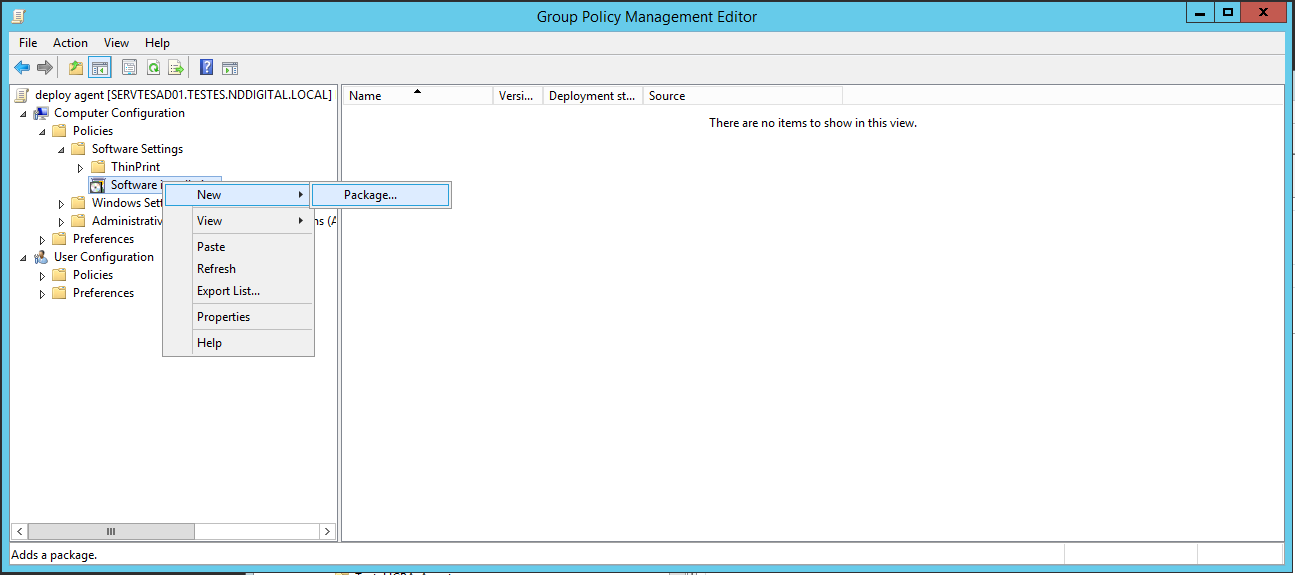Click the Back arrow toolbar icon
Viewport: 1295px width, 575px height.
(22, 68)
